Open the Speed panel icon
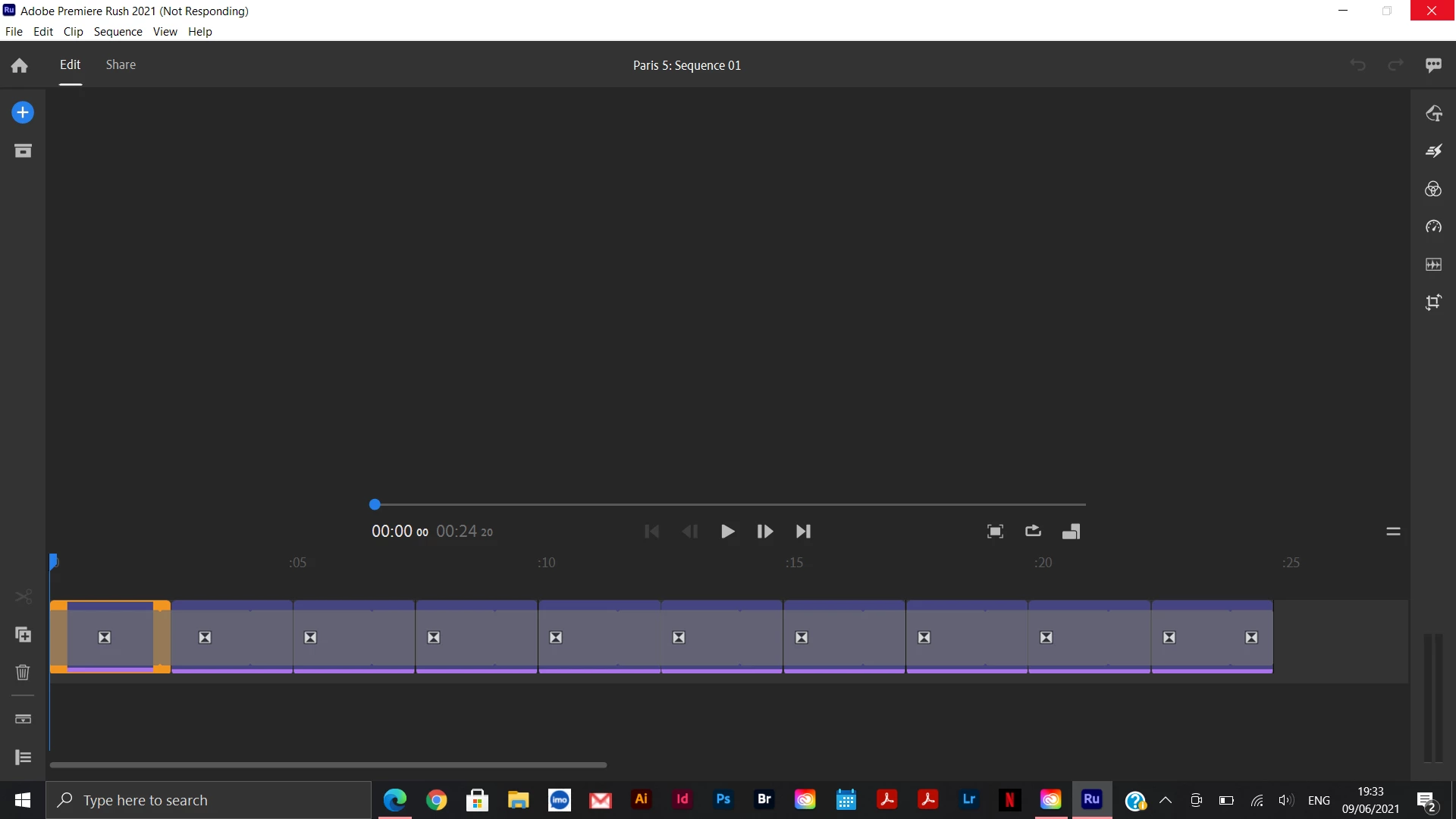The image size is (1456, 819). (1433, 227)
